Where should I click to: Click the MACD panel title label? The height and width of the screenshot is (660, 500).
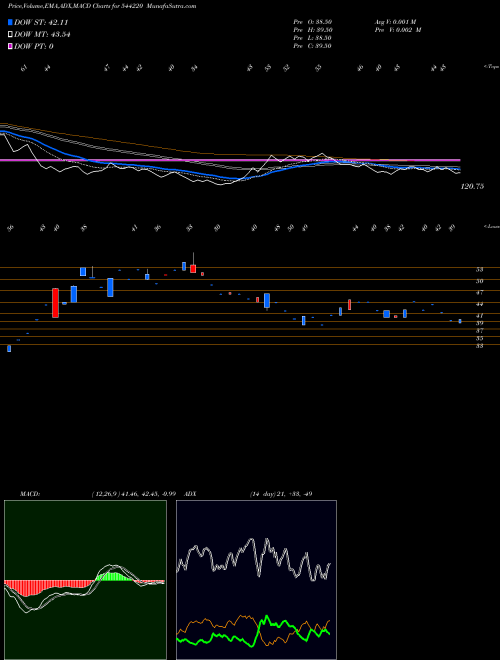pos(29,493)
